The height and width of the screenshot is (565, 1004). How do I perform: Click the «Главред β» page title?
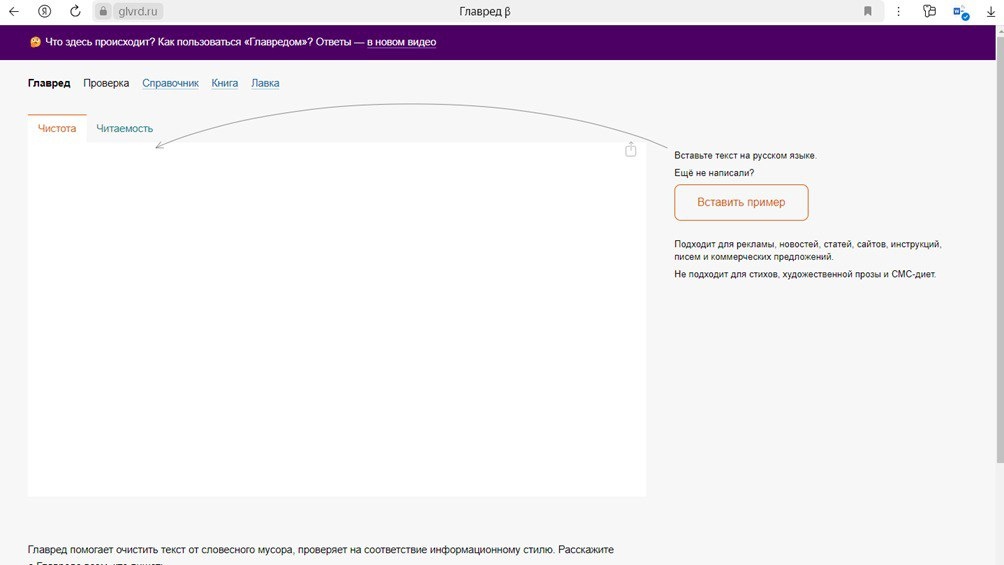(485, 12)
